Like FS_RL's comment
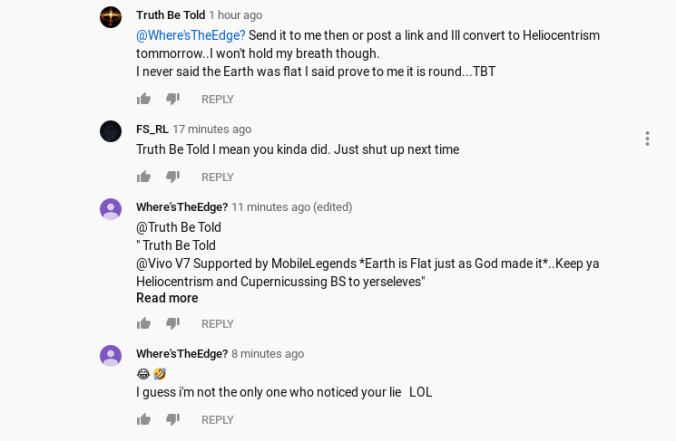 (144, 177)
